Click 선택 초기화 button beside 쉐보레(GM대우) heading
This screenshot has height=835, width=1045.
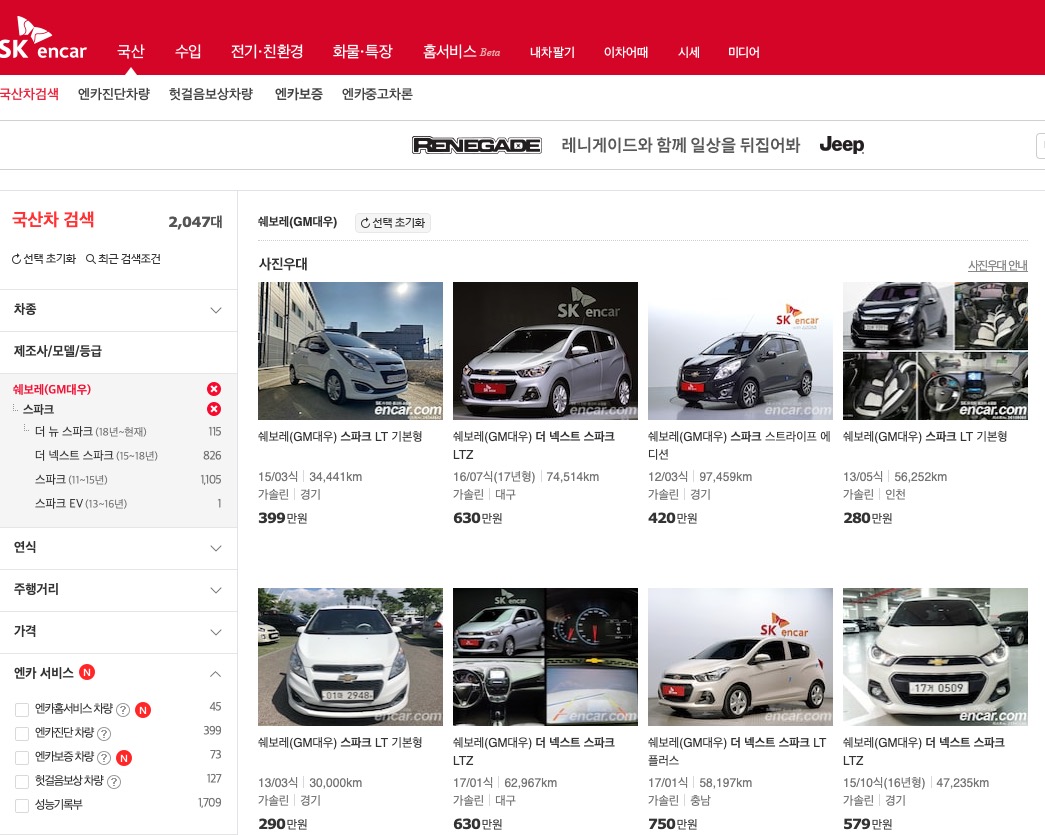coord(393,223)
